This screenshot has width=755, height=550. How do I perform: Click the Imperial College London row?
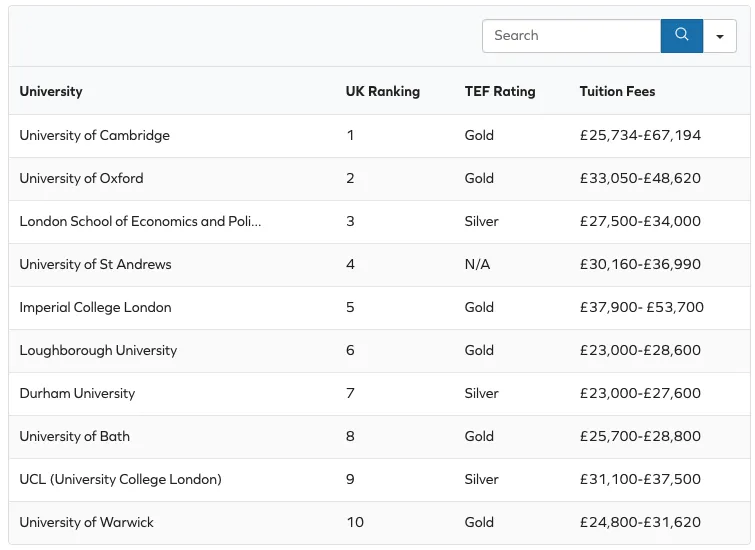click(x=96, y=307)
